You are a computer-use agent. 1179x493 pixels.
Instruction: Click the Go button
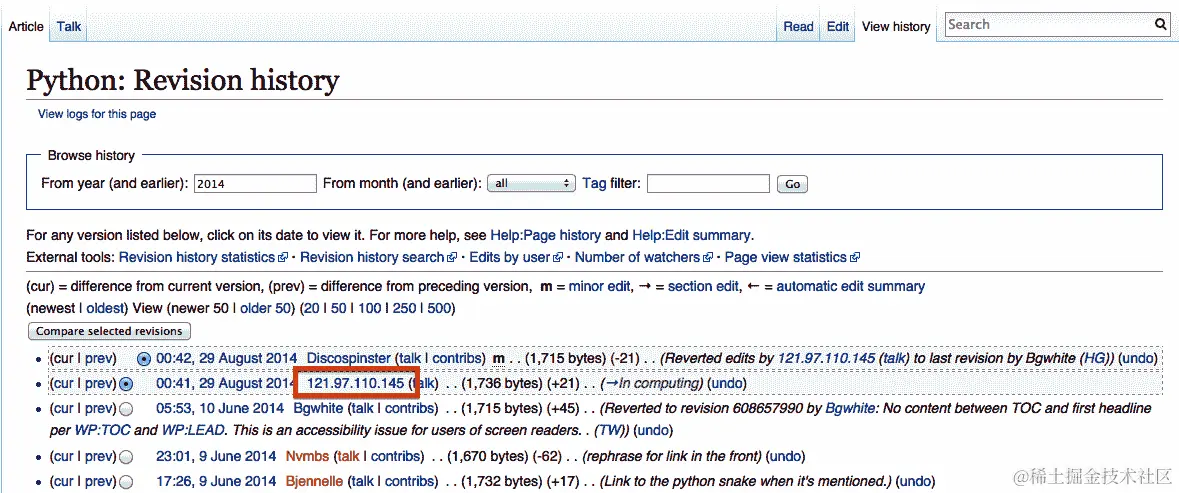793,183
